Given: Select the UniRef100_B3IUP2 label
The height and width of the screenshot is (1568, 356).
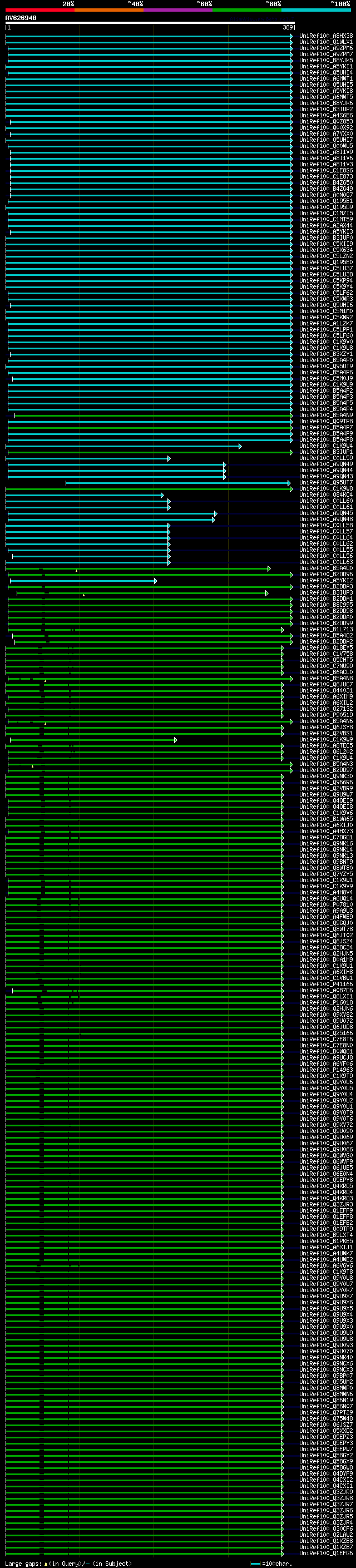Looking at the screenshot, I should tap(326, 109).
